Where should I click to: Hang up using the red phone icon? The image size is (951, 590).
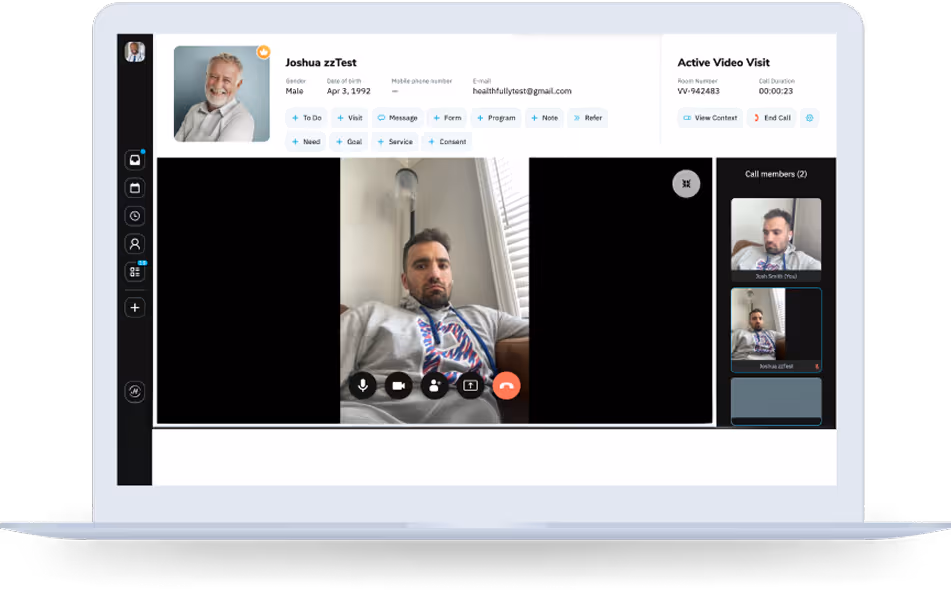pyautogui.click(x=506, y=385)
